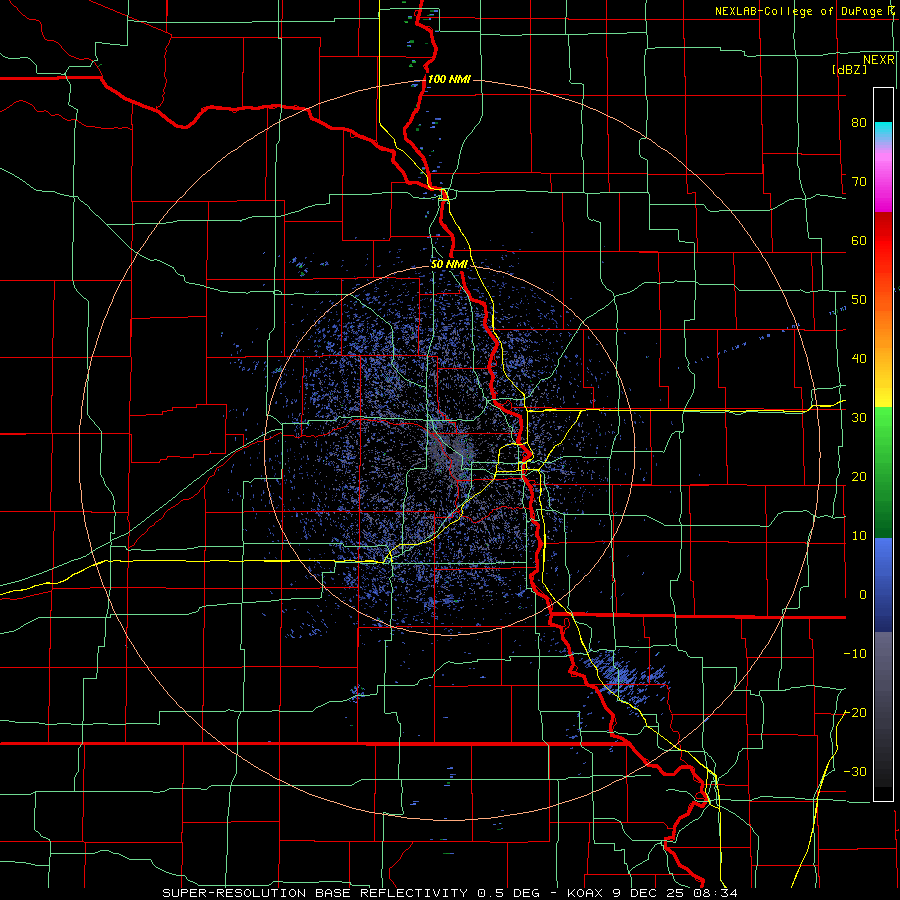The image size is (900, 900).
Task: Click the 60 value on the dBZ scale
Action: (859, 240)
